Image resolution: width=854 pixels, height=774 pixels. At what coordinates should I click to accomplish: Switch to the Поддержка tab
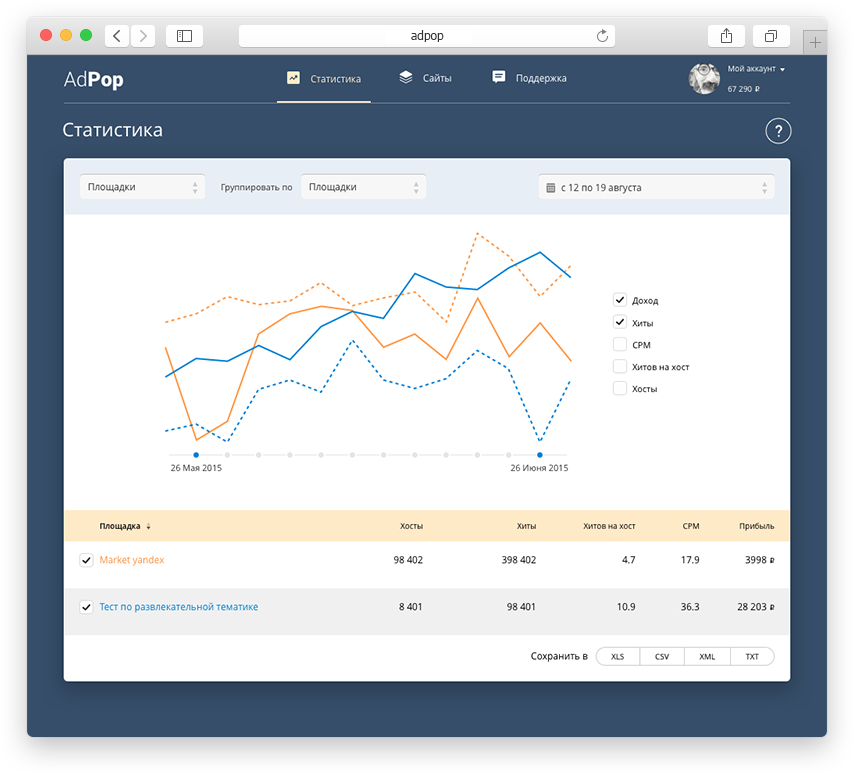point(529,78)
